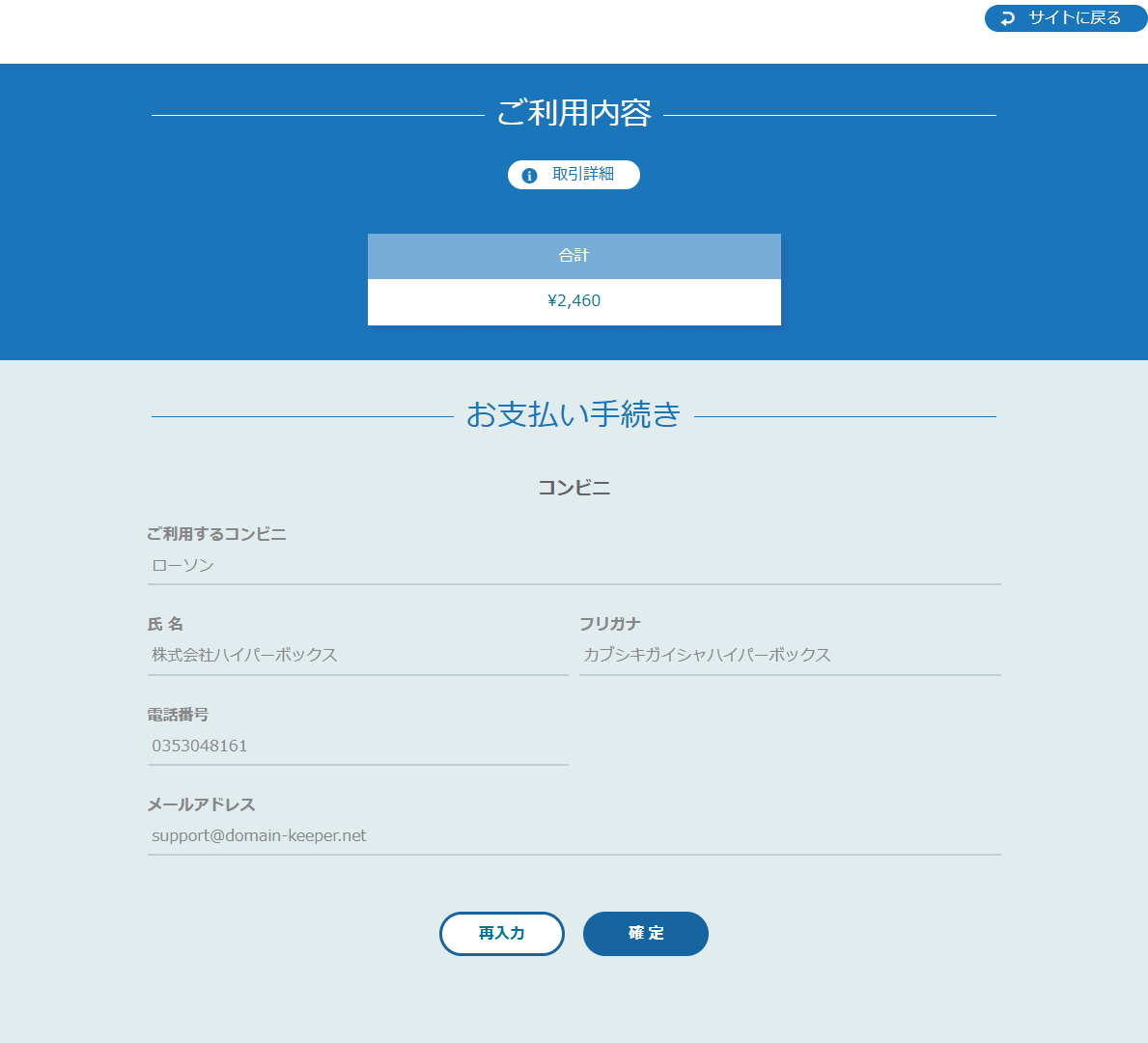Click the メールアドレス label

[x=201, y=804]
